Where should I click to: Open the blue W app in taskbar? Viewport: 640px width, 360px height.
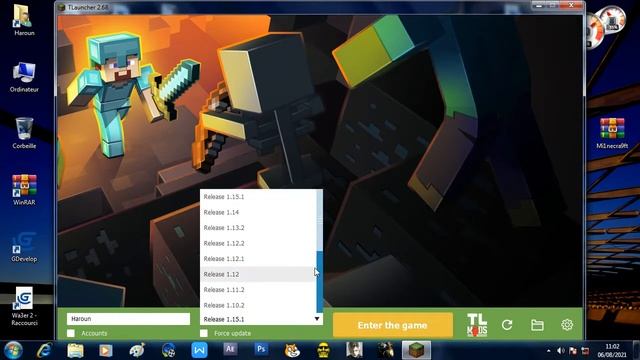pos(199,350)
